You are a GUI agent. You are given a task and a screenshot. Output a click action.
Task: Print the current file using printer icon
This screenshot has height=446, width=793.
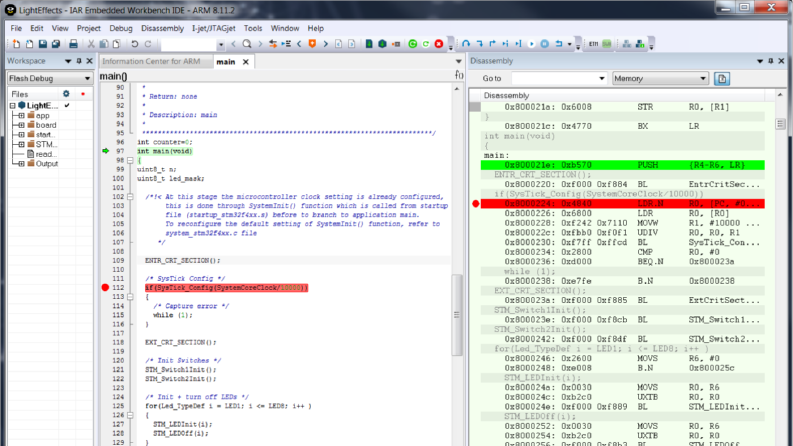point(73,44)
